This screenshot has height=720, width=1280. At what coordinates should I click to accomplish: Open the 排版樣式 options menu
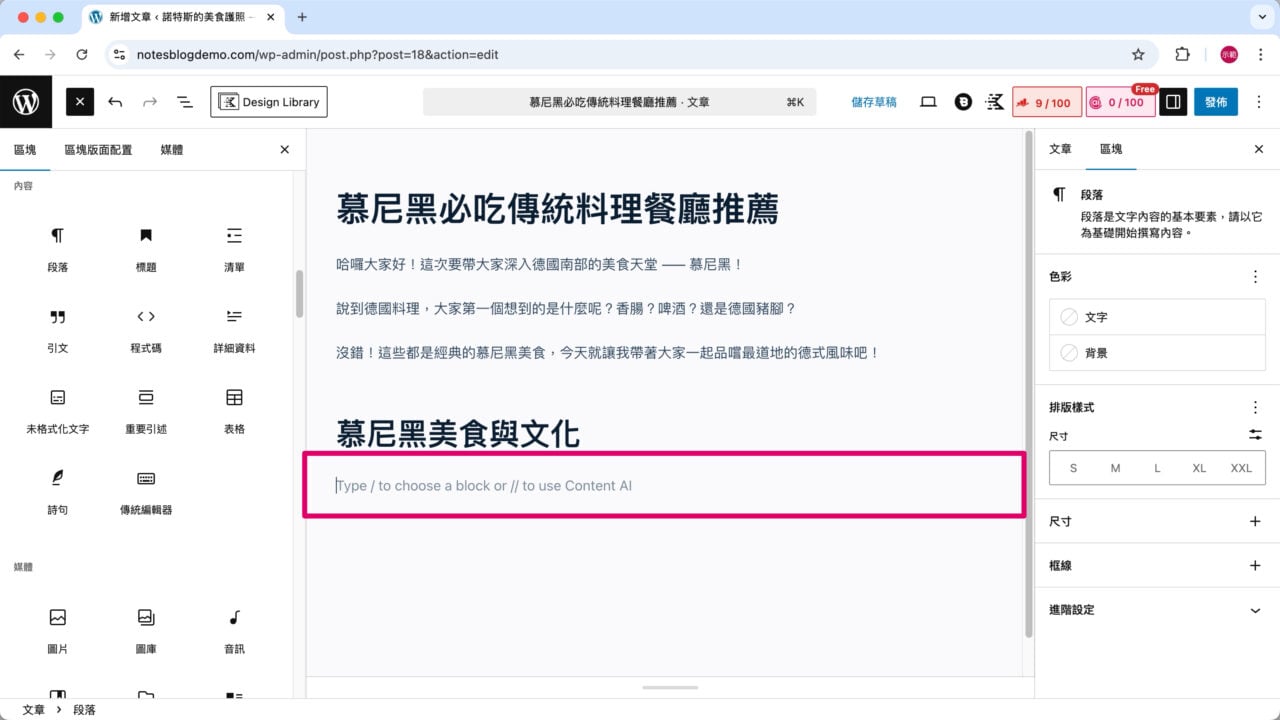1255,407
